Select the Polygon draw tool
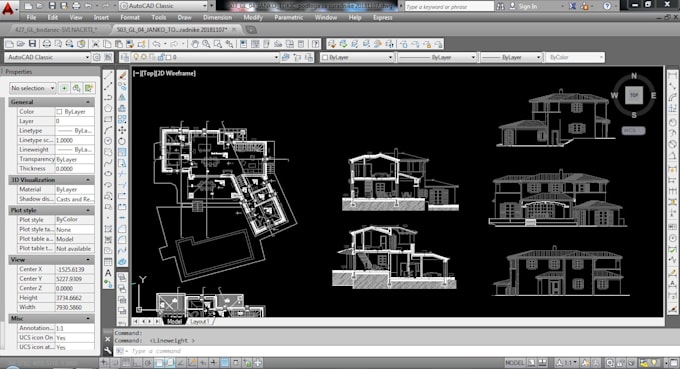Viewport: 680px width, 369px height. 108,108
